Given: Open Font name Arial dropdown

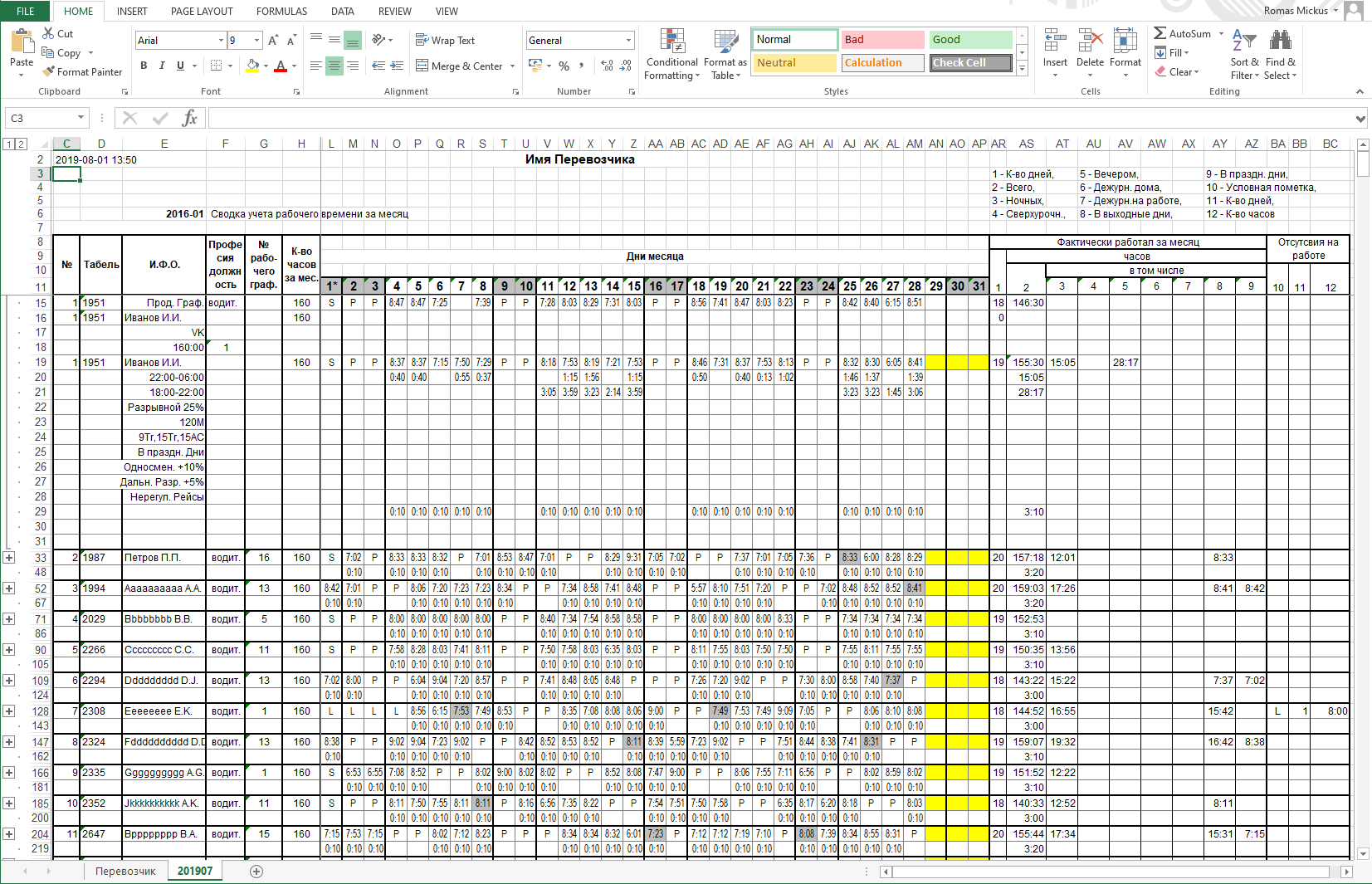Looking at the screenshot, I should 222,40.
